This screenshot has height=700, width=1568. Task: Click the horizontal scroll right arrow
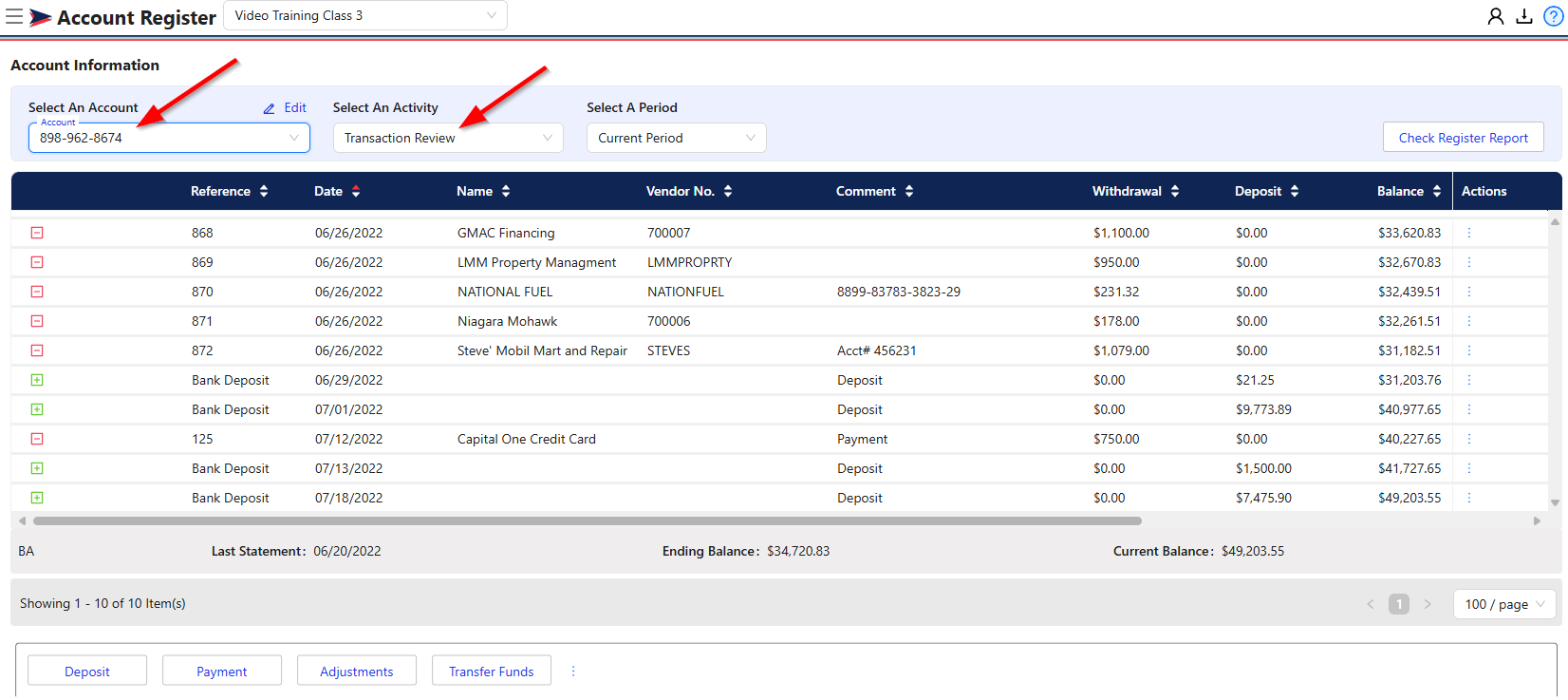point(1537,520)
